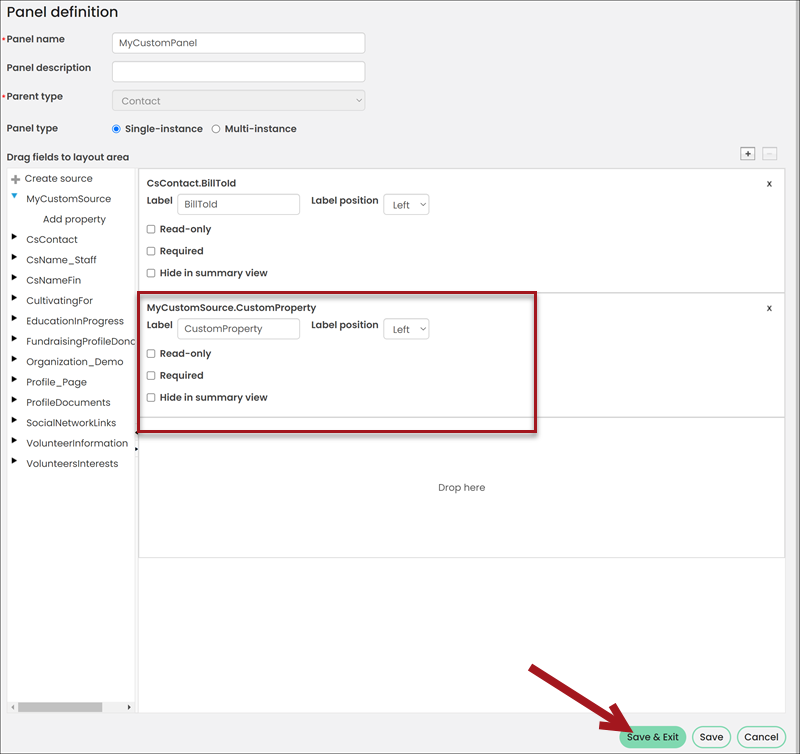This screenshot has height=754, width=800.
Task: Expand the VolunteerInformation source arrow
Action: (14, 440)
